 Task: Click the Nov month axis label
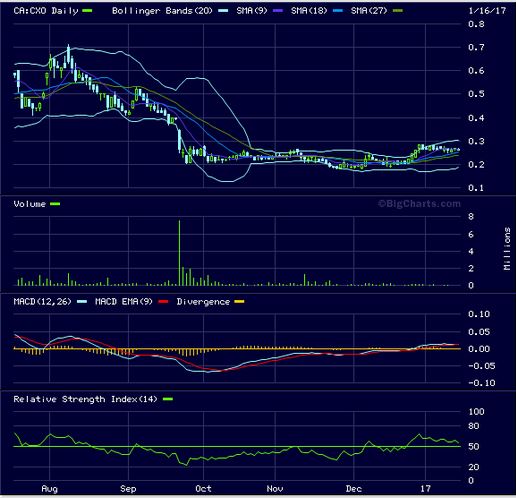(x=275, y=489)
